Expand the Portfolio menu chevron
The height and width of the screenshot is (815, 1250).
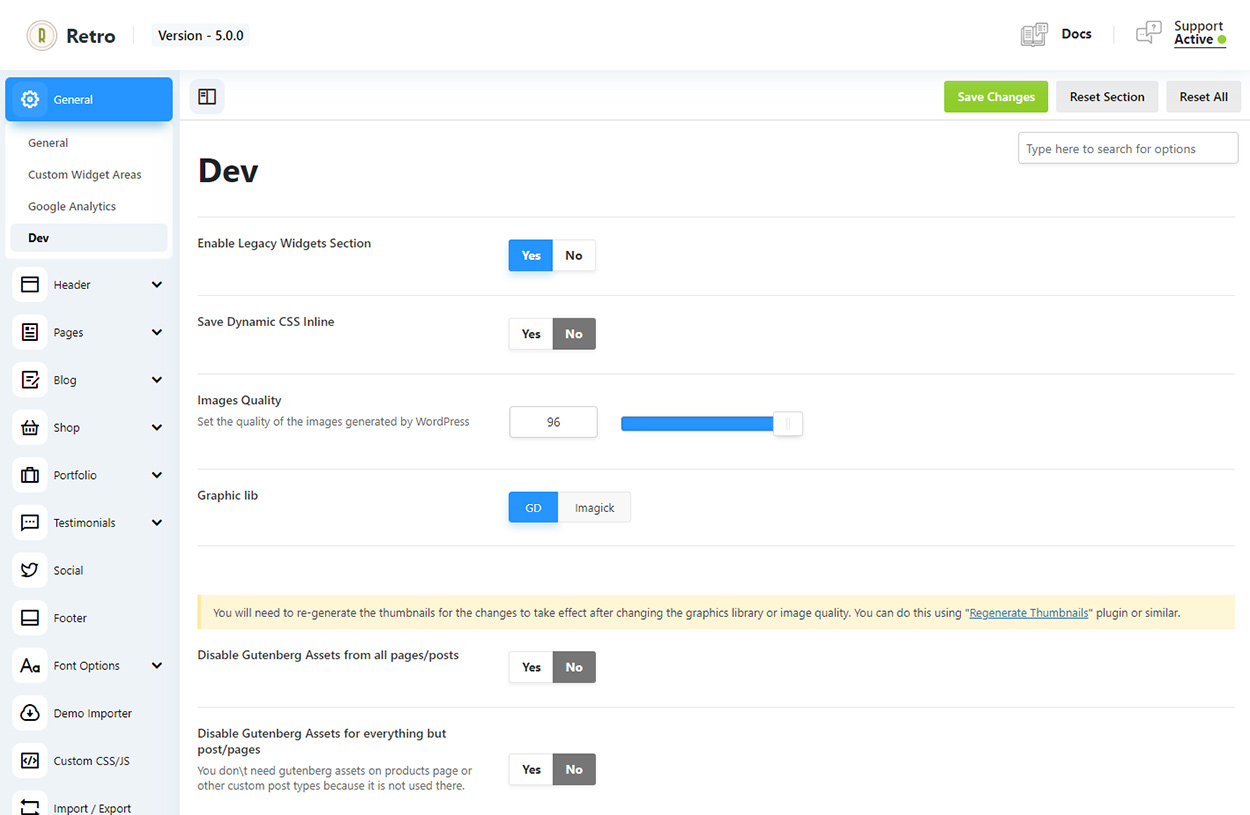click(x=157, y=475)
